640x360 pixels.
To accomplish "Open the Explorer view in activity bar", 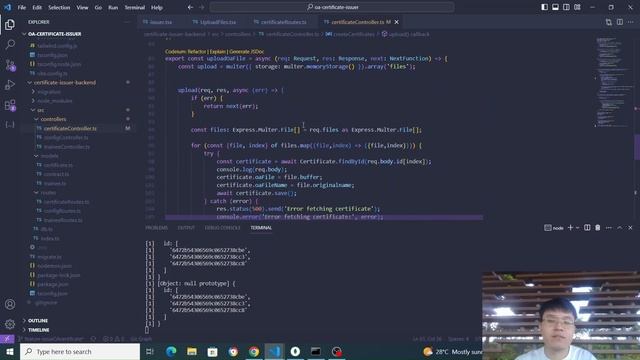I will pos(10,24).
